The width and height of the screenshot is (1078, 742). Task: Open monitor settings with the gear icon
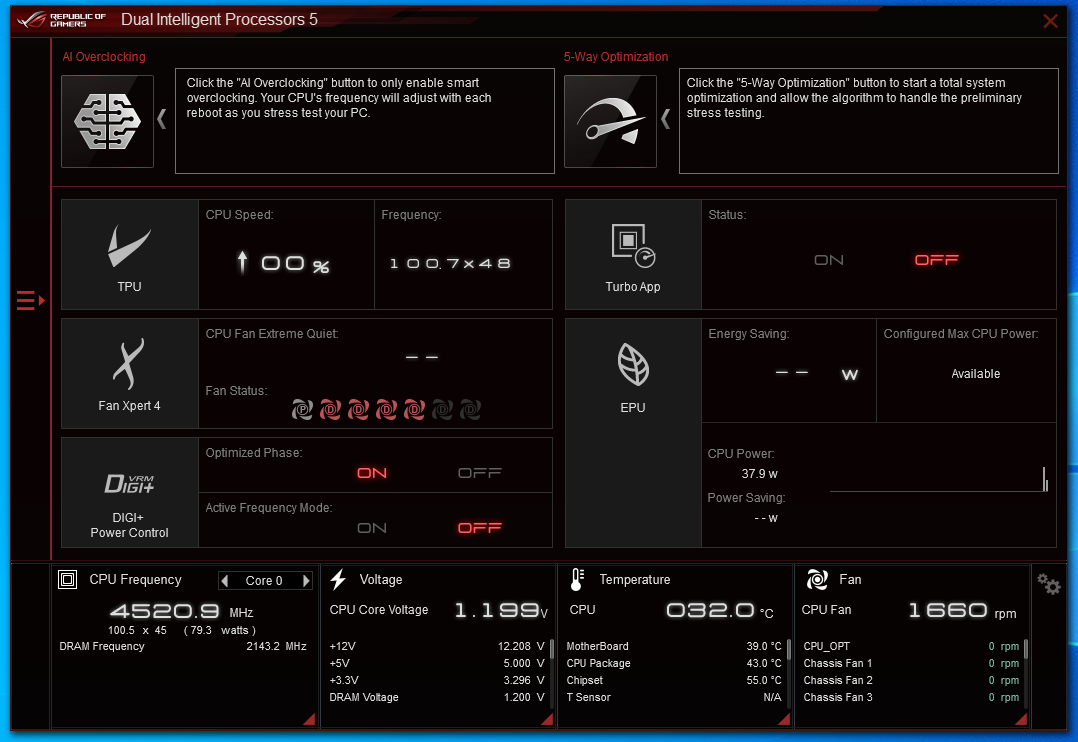click(1048, 585)
